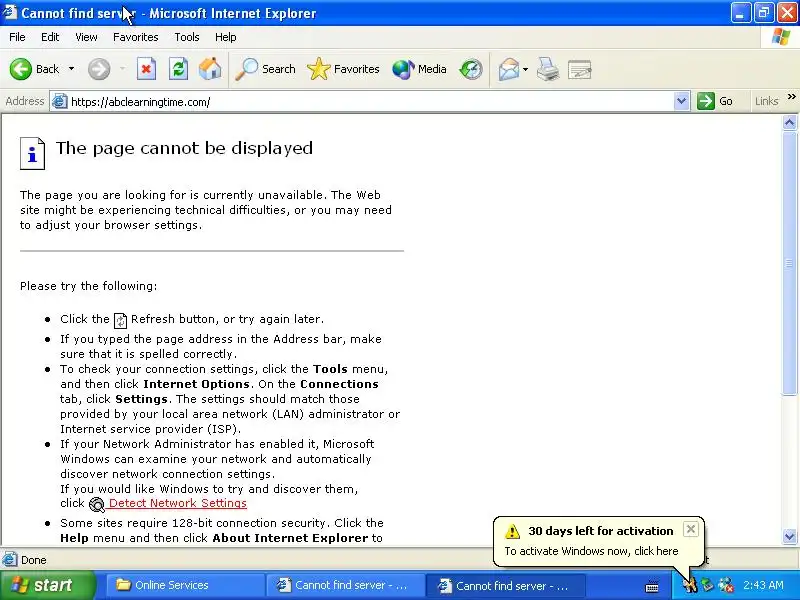Click the Done status bar text
Viewport: 800px width, 600px height.
(x=34, y=560)
